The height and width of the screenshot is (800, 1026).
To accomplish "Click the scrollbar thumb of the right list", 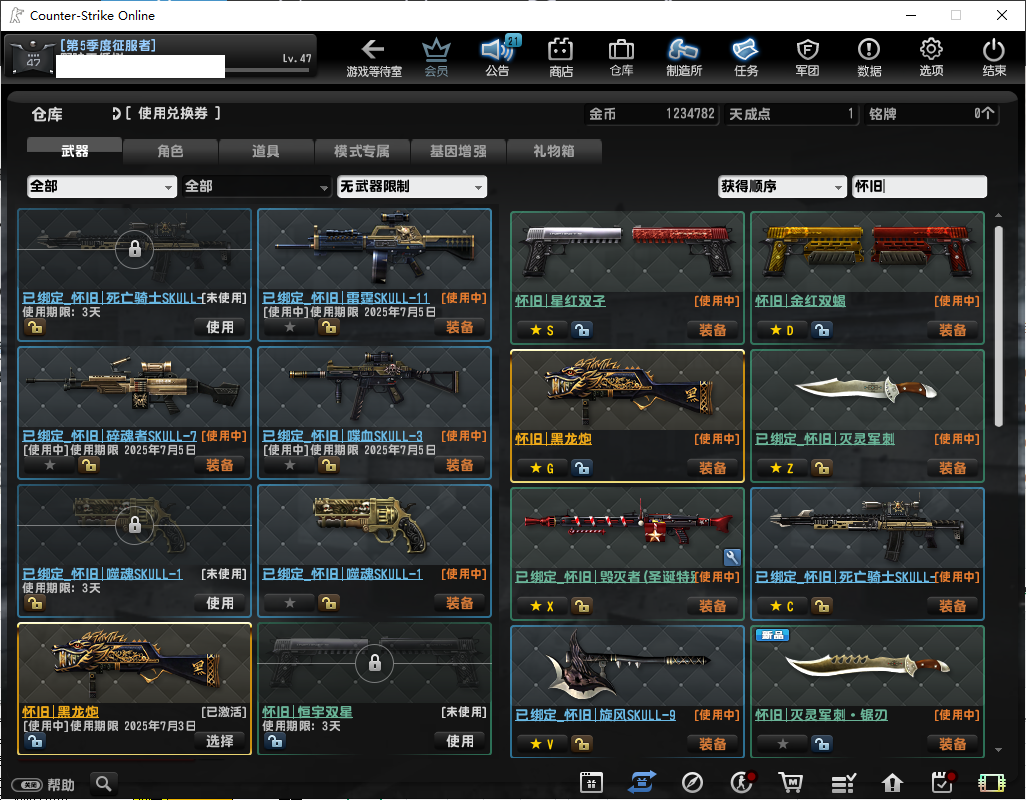I will click(999, 326).
